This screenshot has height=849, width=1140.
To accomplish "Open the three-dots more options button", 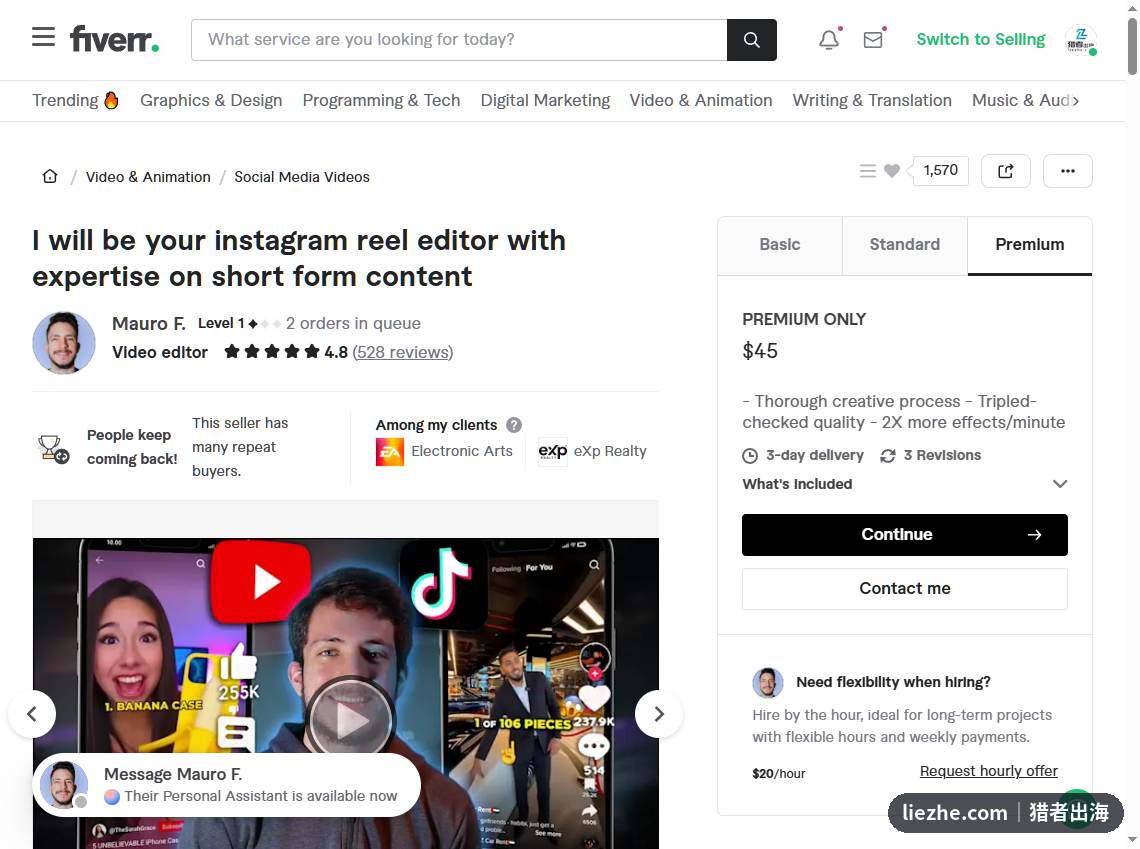I will [1067, 171].
